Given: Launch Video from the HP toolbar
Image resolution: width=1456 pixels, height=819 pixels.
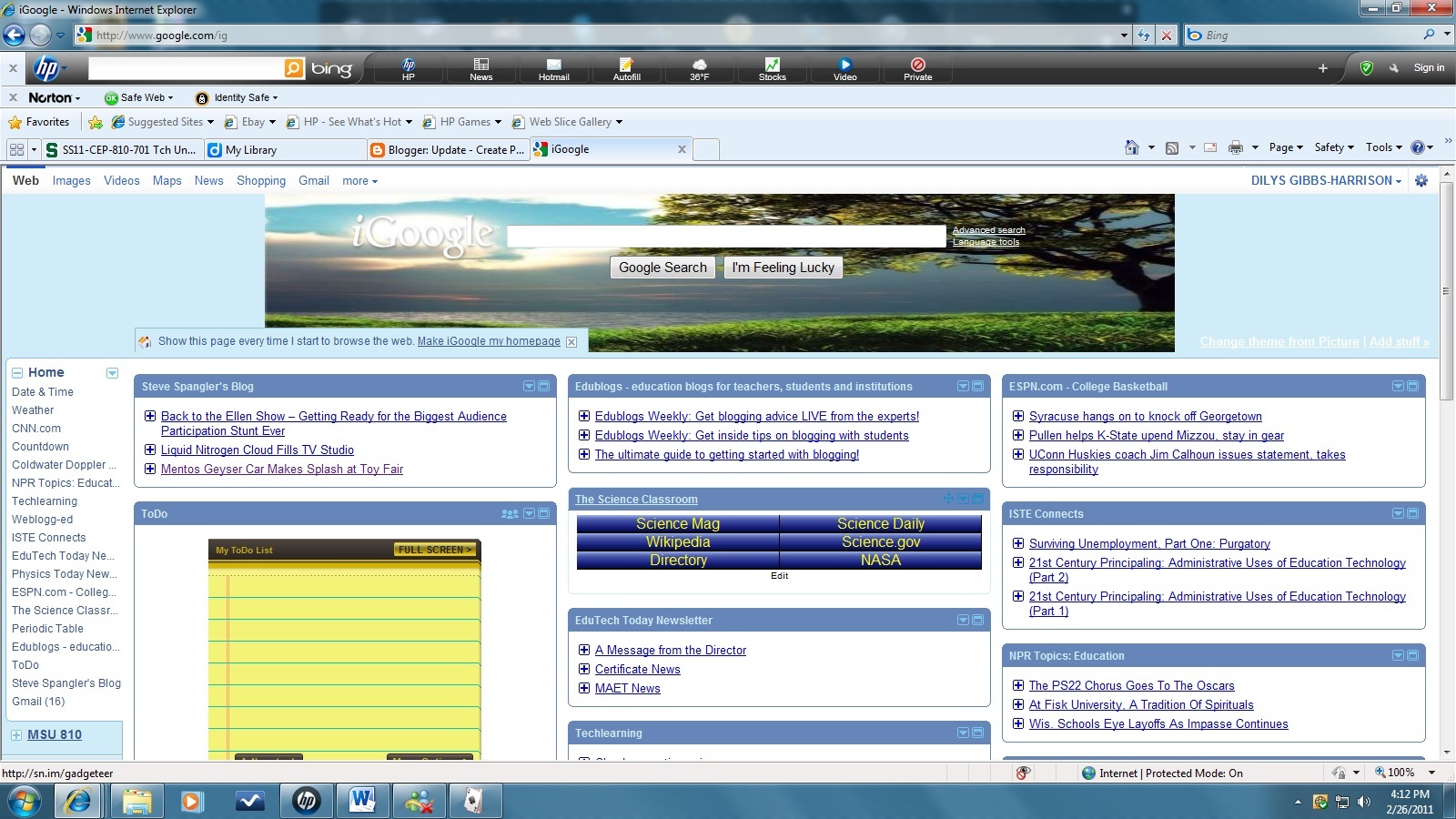Looking at the screenshot, I should (x=845, y=68).
